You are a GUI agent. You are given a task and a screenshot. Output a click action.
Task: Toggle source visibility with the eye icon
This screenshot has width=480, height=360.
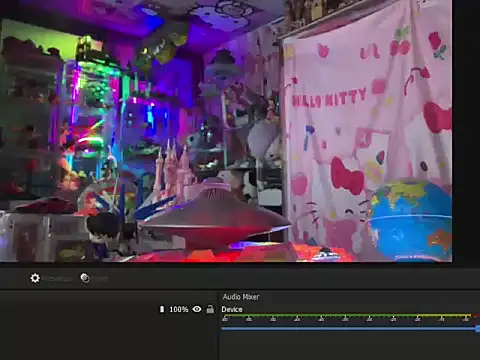pyautogui.click(x=197, y=309)
